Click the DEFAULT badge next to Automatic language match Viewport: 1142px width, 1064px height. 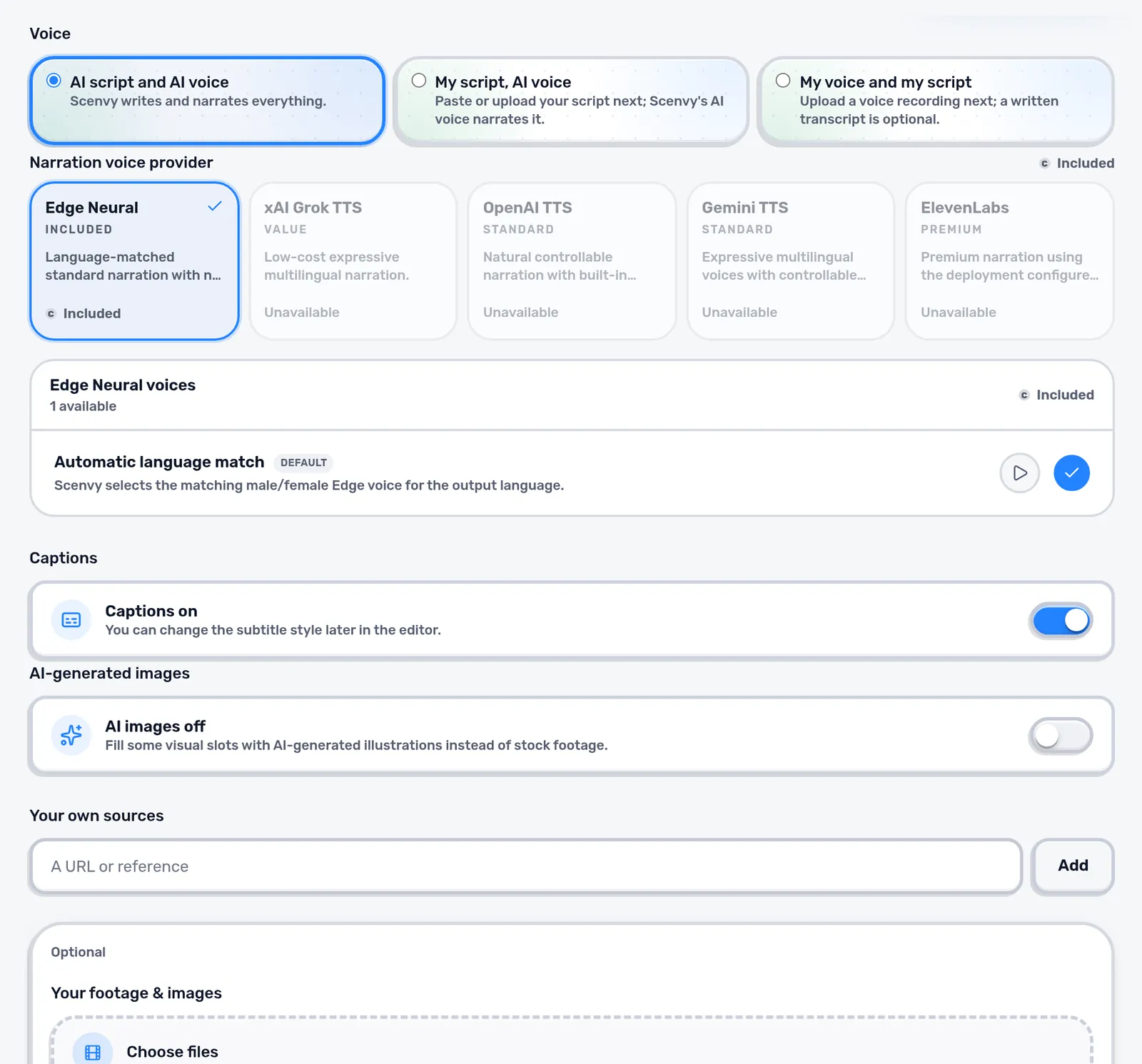303,462
